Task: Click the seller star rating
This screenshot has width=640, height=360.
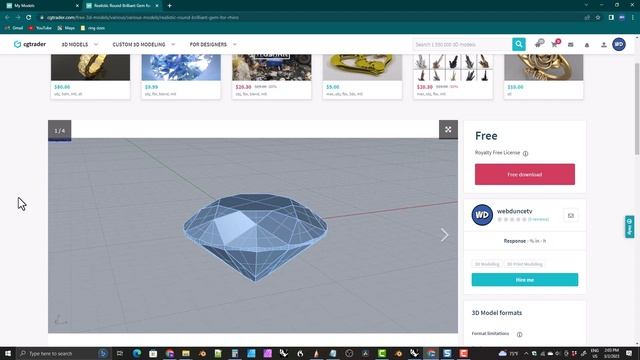Action: (x=511, y=219)
